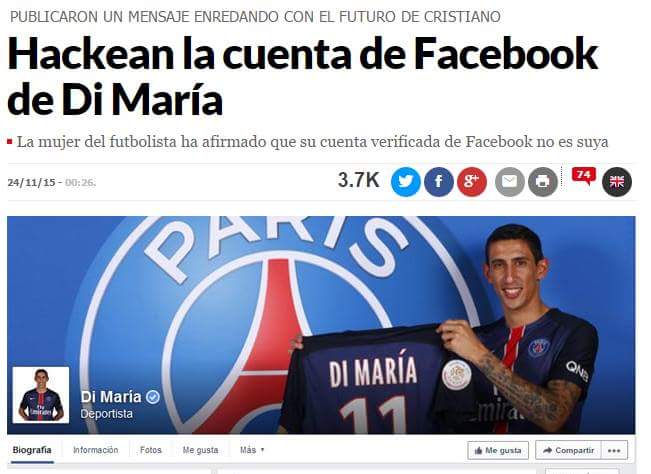The width and height of the screenshot is (651, 474).
Task: Switch to the Información tab
Action: pyautogui.click(x=95, y=450)
